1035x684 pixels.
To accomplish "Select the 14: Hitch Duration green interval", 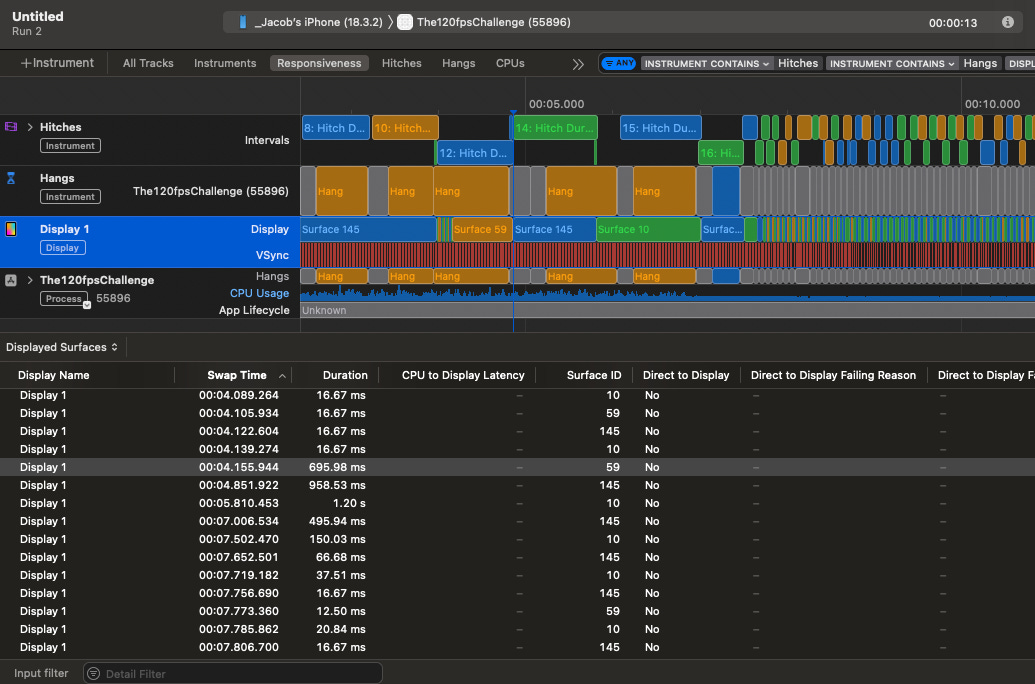I will pyautogui.click(x=555, y=128).
